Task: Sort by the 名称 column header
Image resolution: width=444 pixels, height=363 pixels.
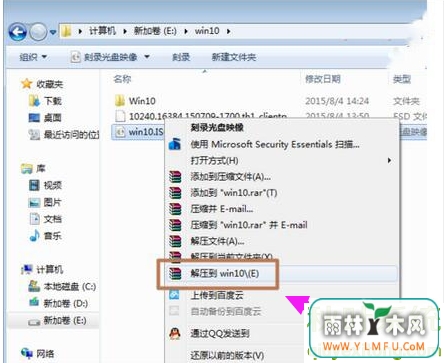Action: (x=122, y=79)
